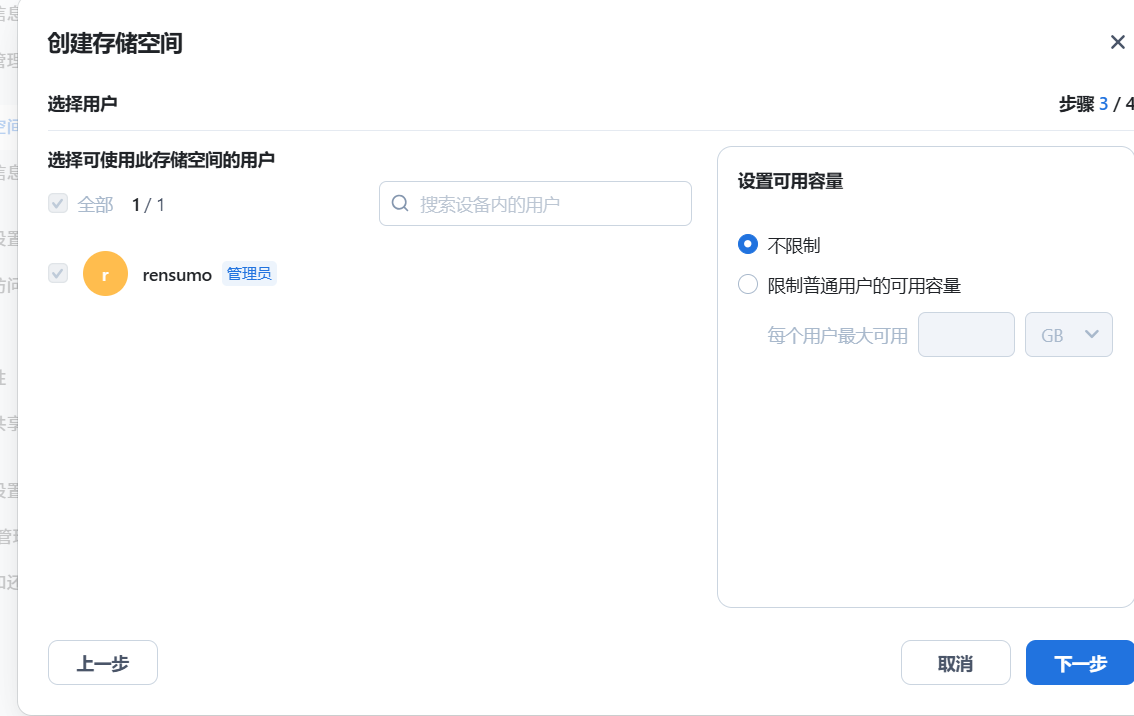Click the 选择可使用此存储空间的用户 heading
Viewport: 1134px width, 716px height.
tap(161, 160)
